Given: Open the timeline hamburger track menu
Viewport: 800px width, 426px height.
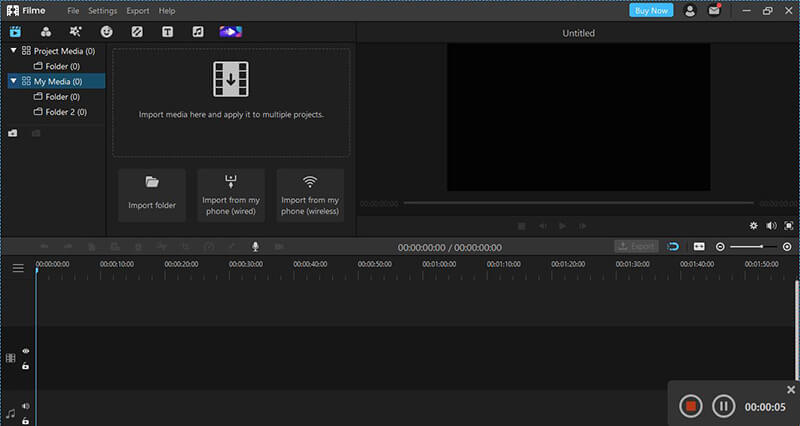Looking at the screenshot, I should click(18, 268).
